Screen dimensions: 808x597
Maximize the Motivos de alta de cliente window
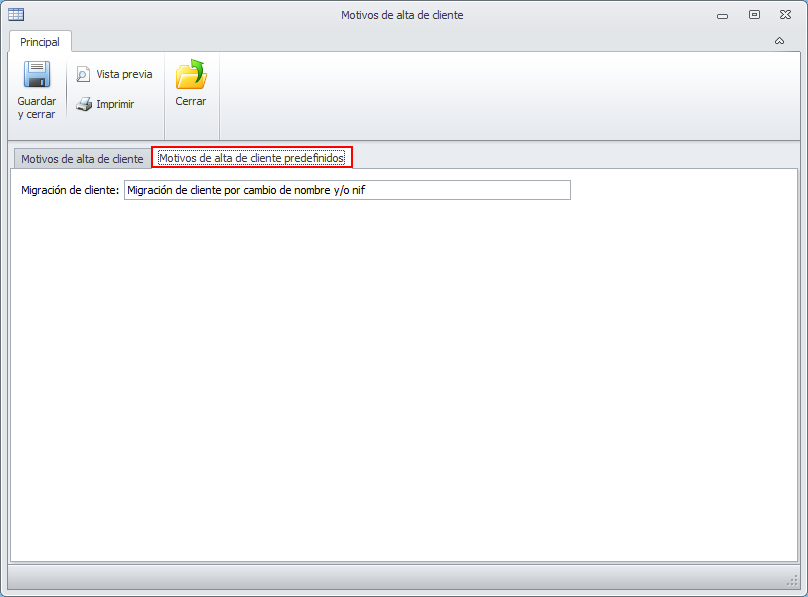[x=754, y=15]
